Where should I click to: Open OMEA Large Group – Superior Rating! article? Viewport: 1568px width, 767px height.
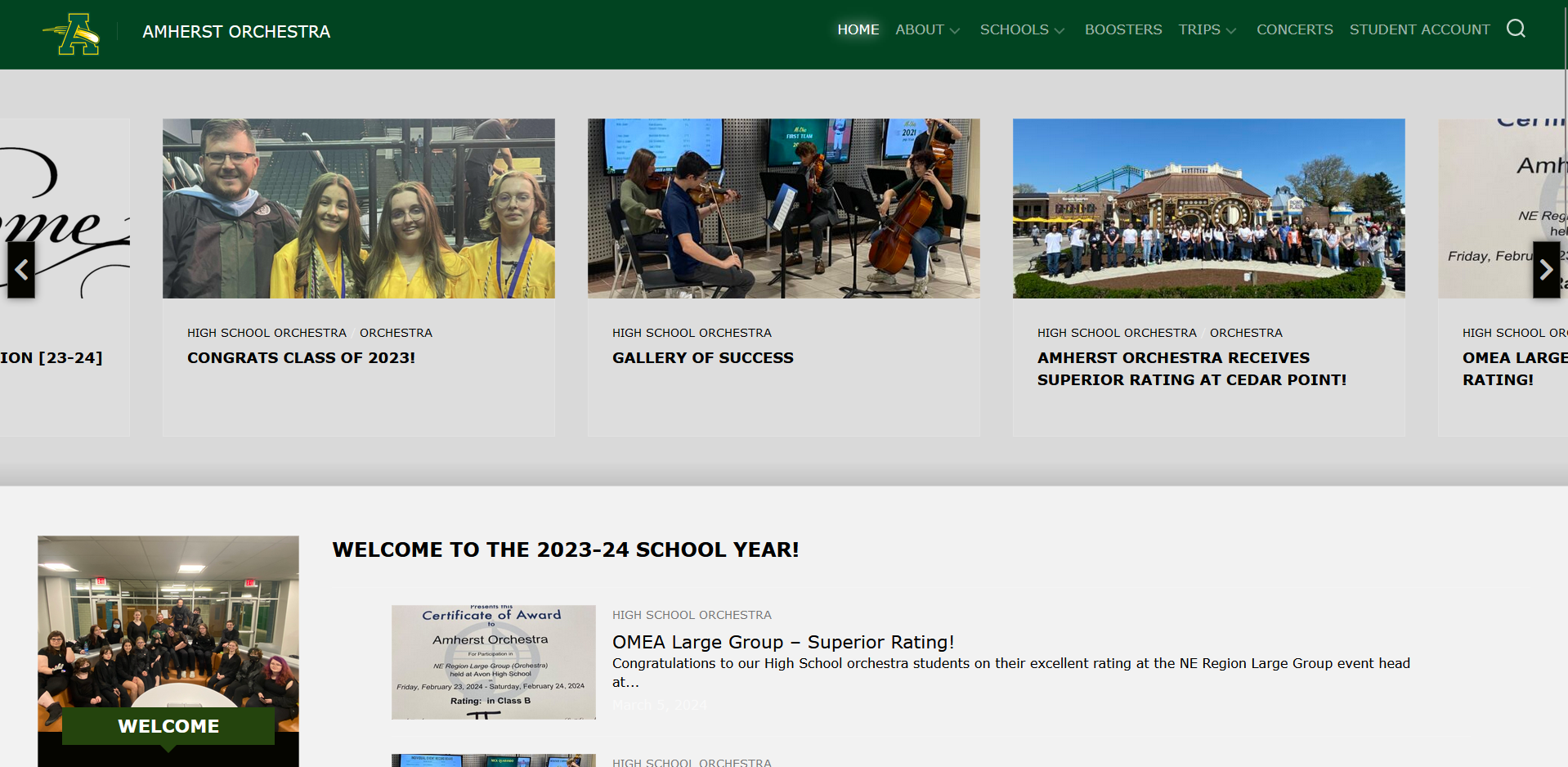coord(783,642)
